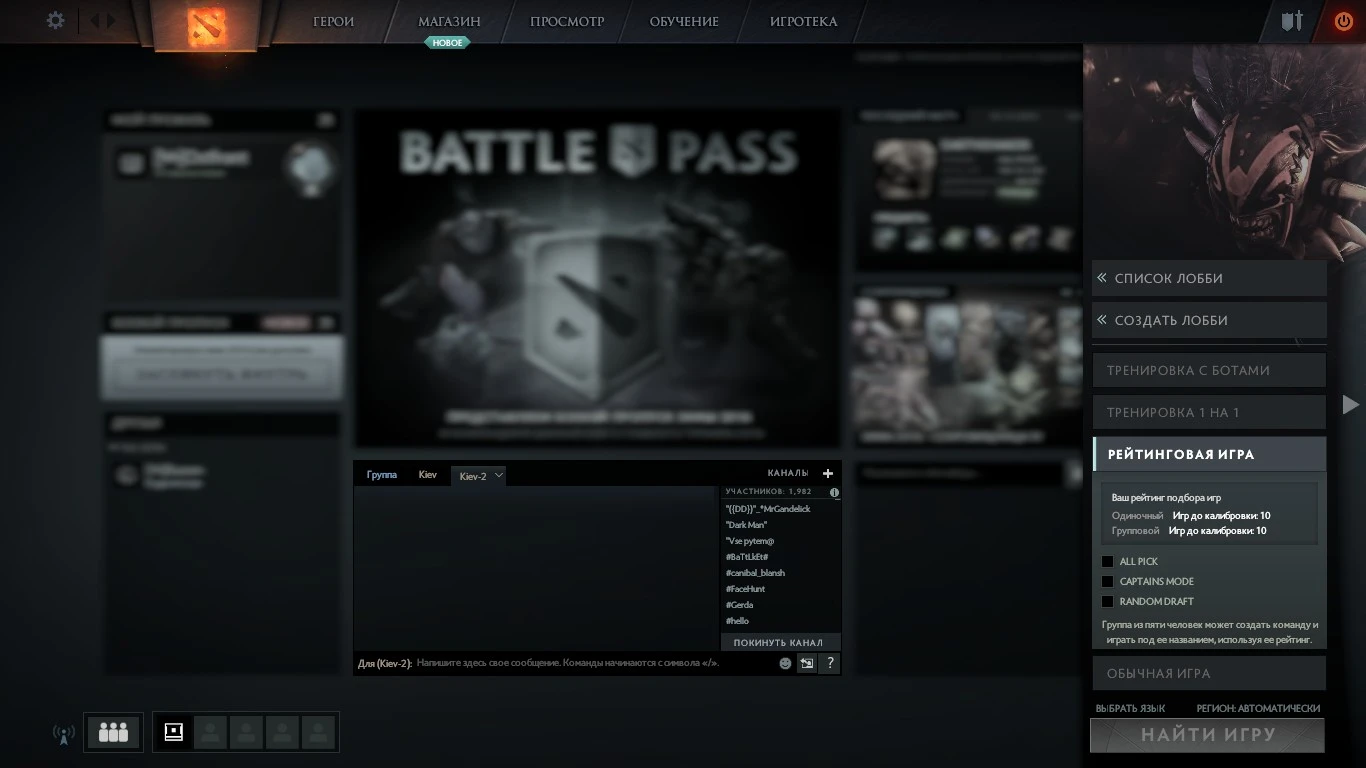Click ПОКИНУТЬ КАНАЛ to leave channel

(x=778, y=642)
